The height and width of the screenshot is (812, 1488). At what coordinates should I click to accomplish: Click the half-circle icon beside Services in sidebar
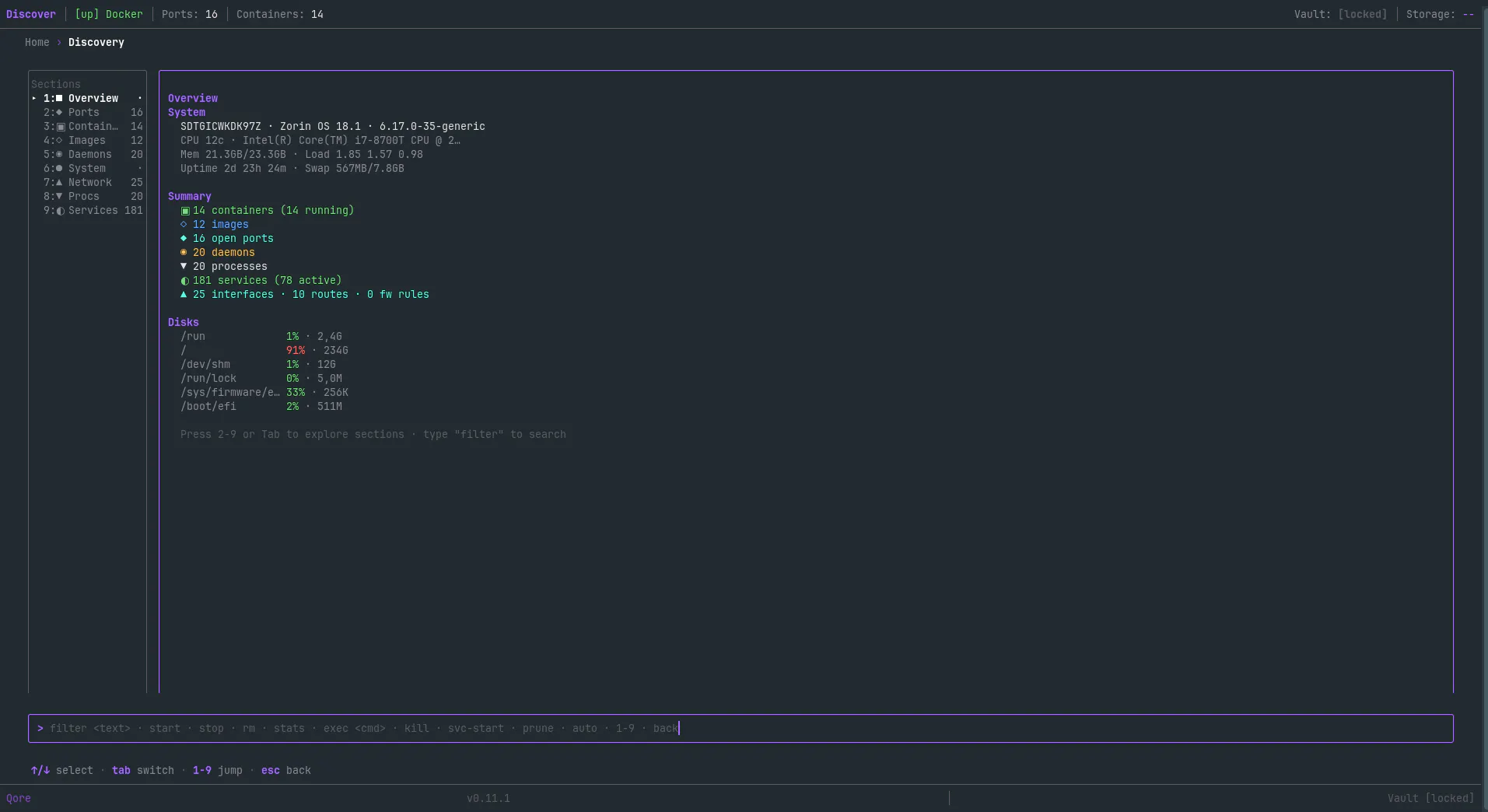60,211
